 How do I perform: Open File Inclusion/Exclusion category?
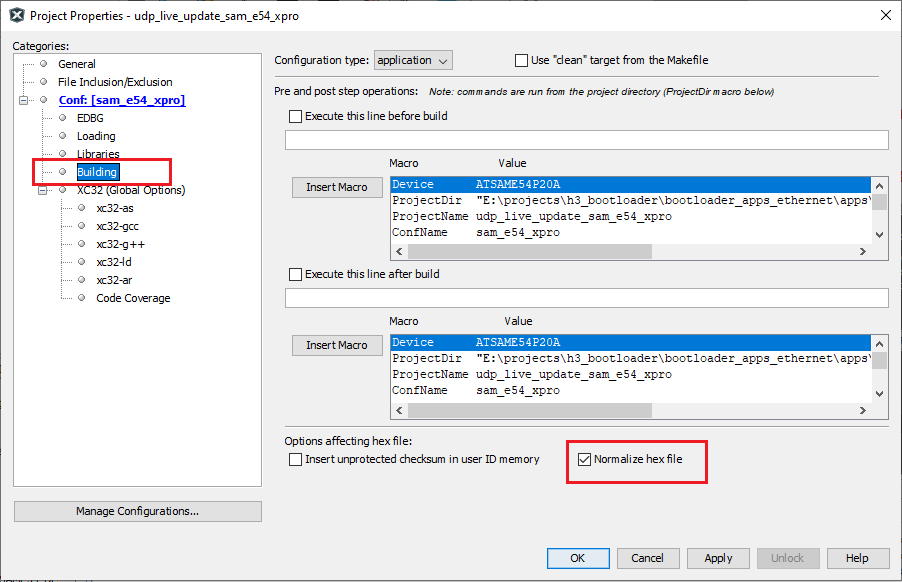[x=114, y=82]
